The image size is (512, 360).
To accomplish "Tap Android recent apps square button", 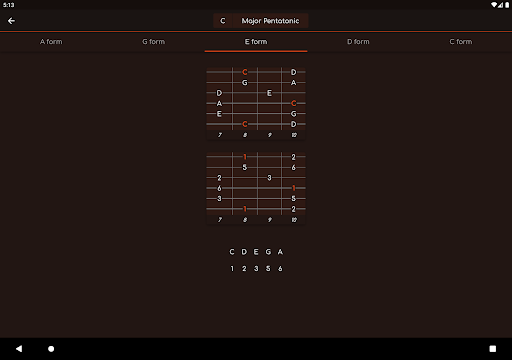I will 493,349.
